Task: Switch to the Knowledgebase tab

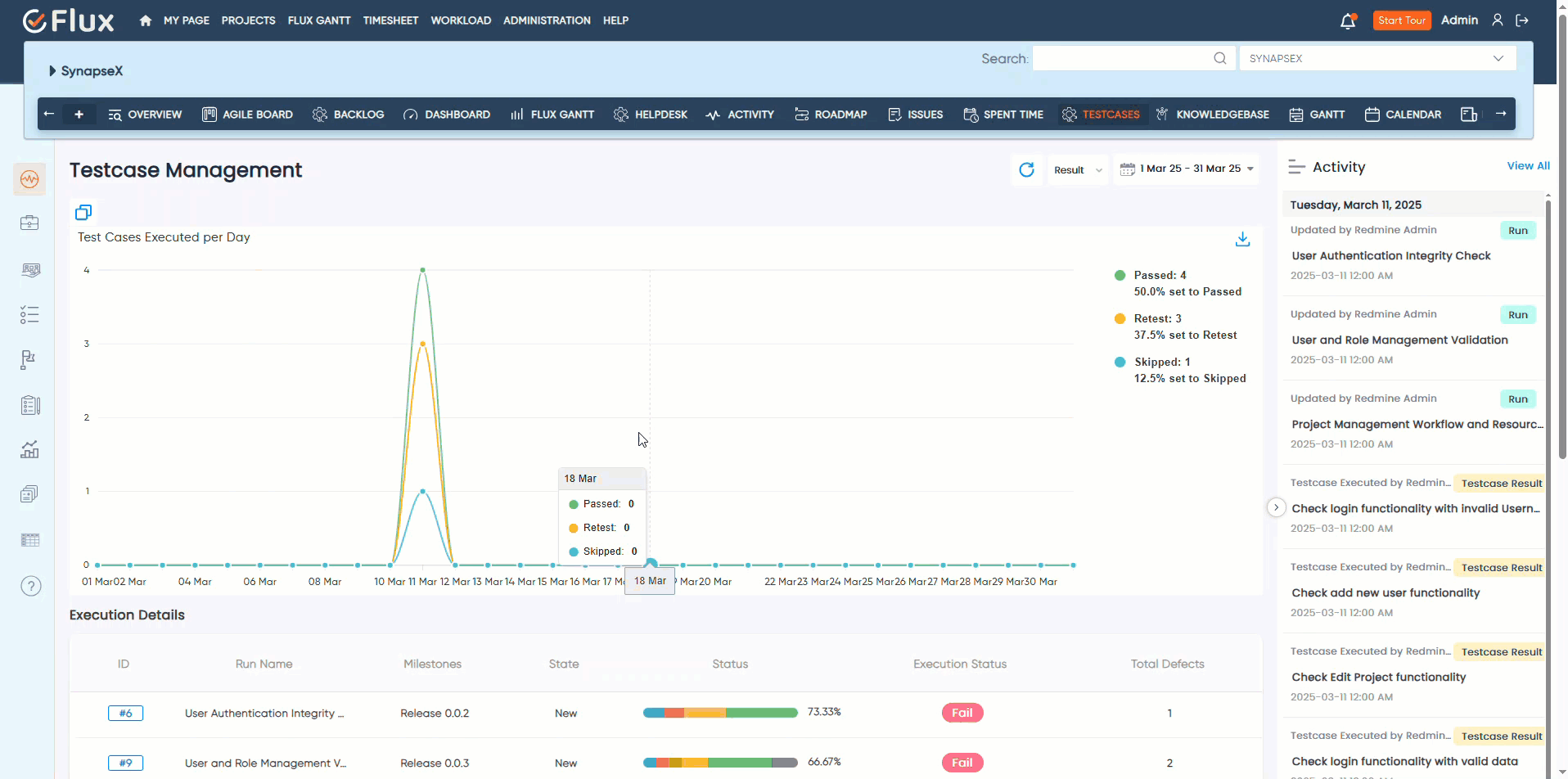Action: click(x=1212, y=115)
